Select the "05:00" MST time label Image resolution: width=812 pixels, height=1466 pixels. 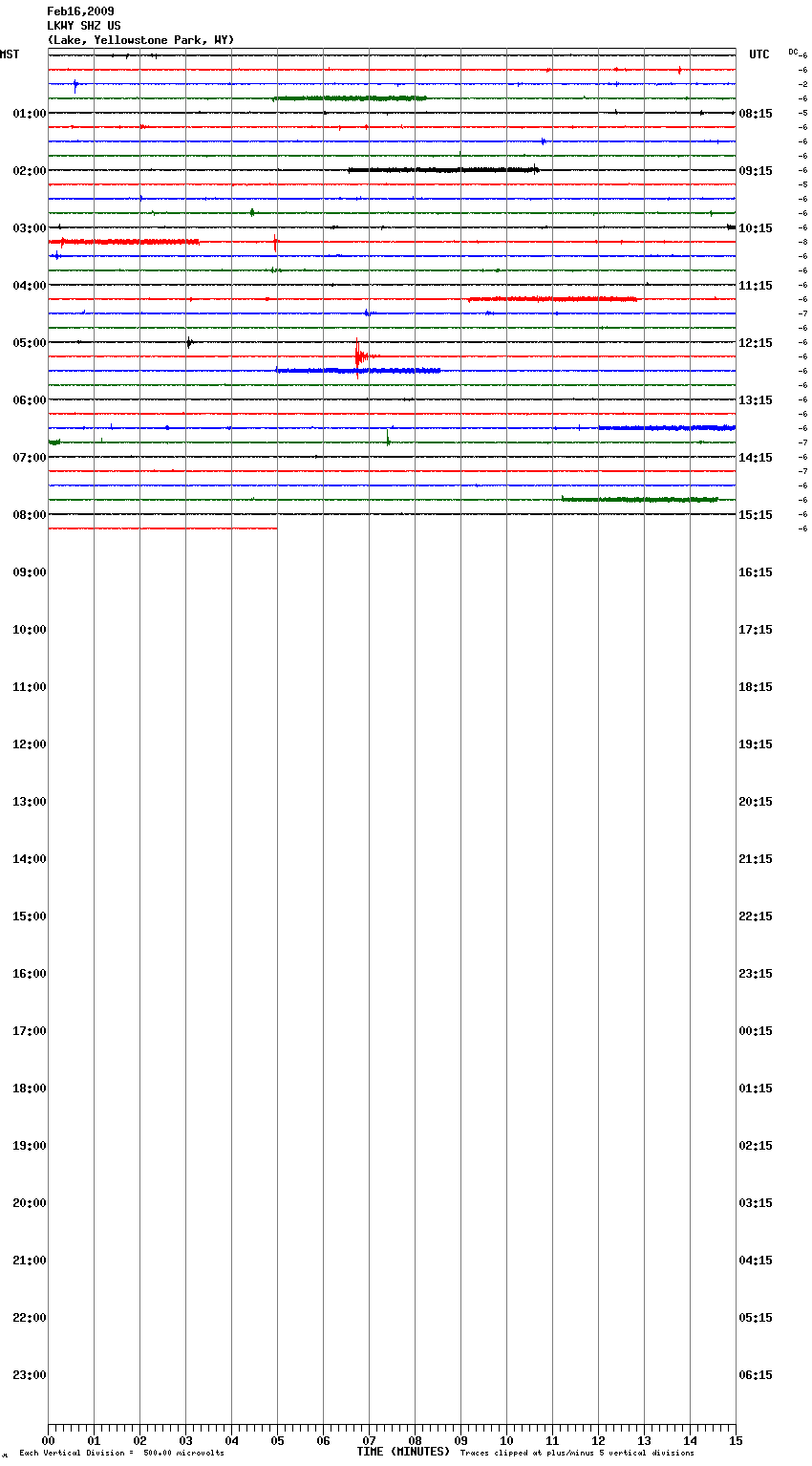click(30, 343)
